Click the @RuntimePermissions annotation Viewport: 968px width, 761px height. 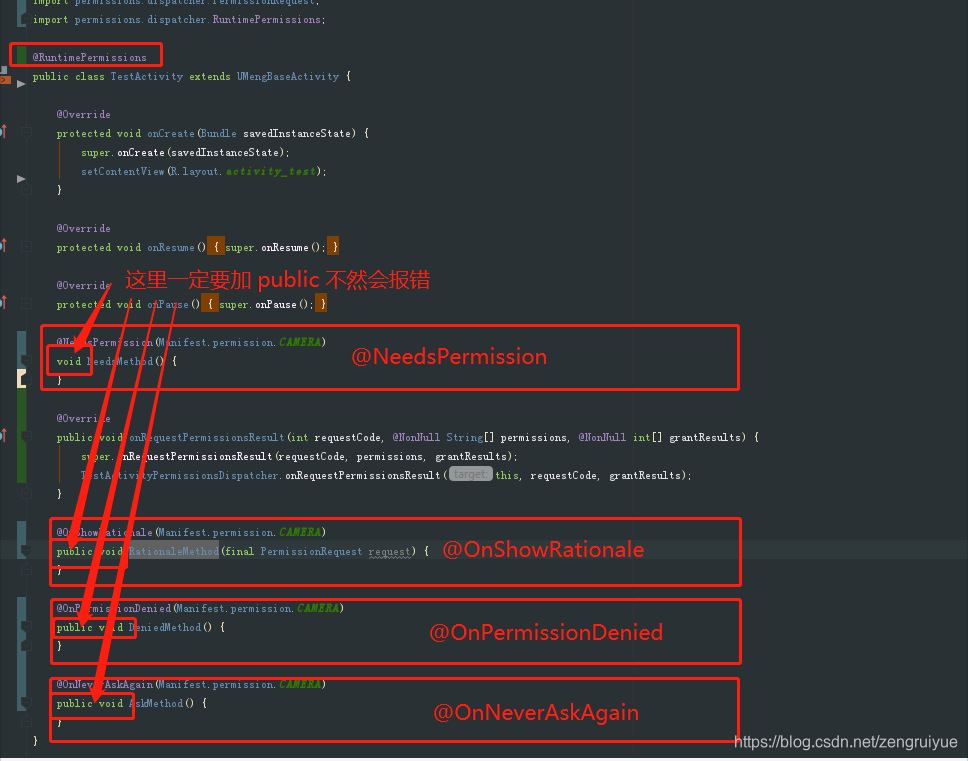[90, 57]
